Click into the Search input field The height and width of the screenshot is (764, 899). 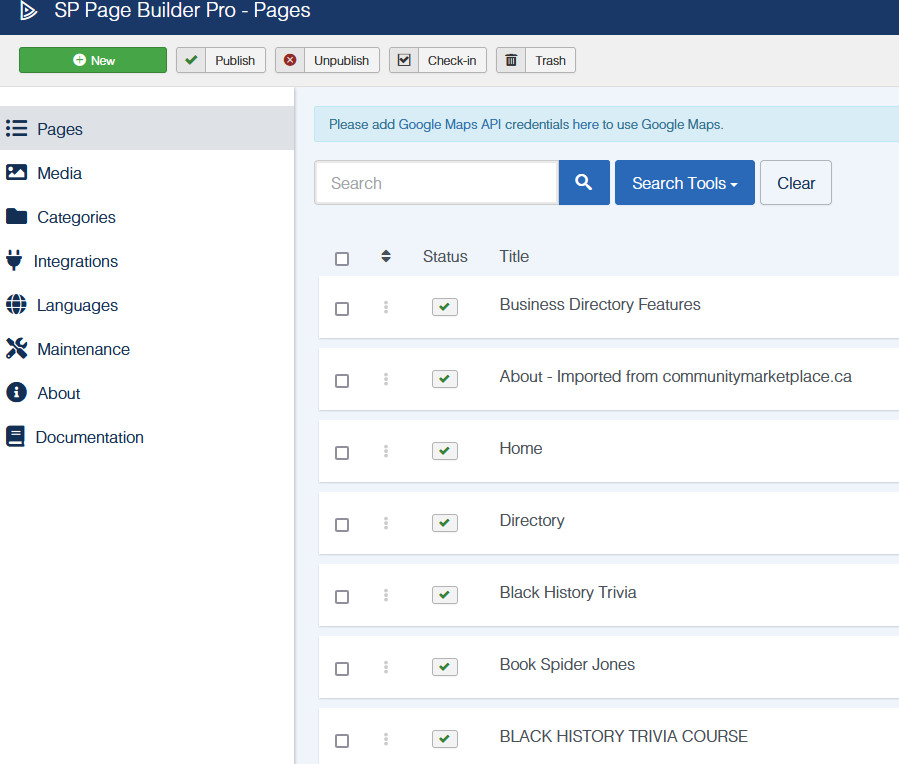click(436, 183)
